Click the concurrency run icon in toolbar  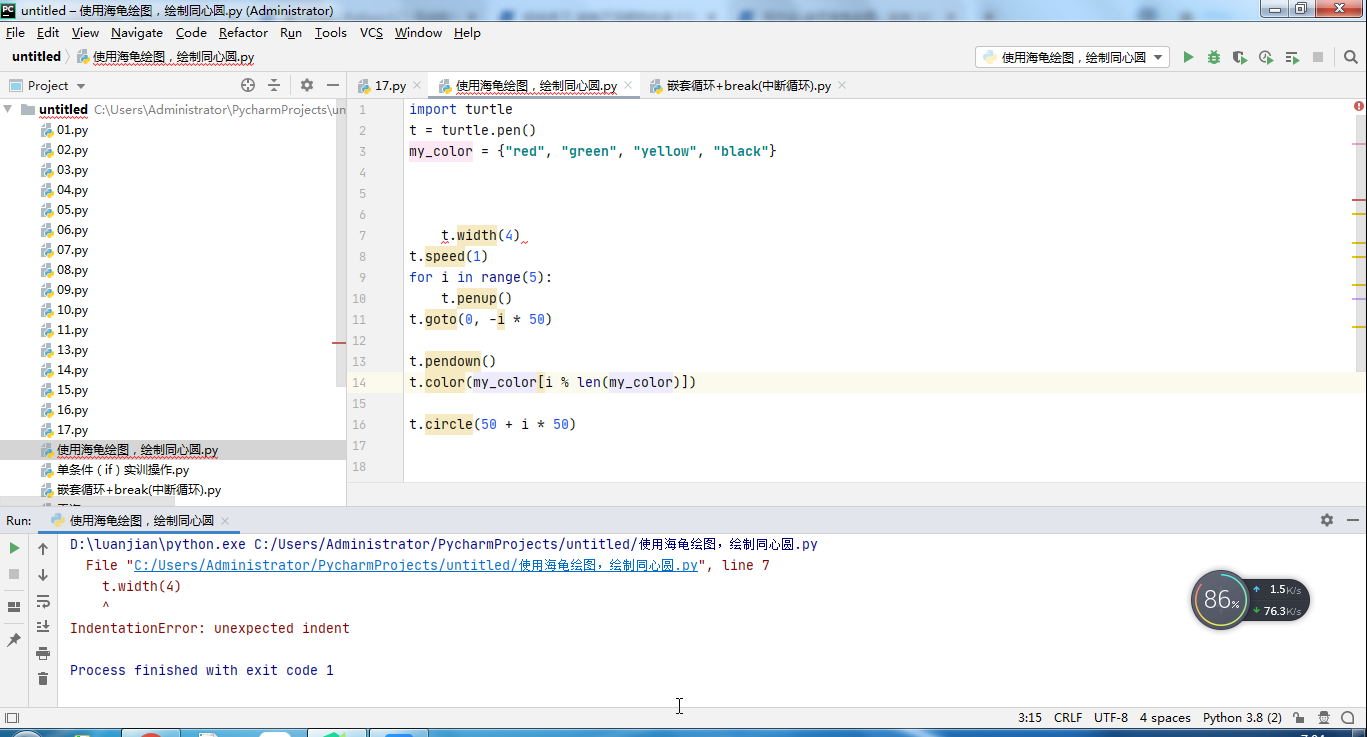(x=1292, y=58)
